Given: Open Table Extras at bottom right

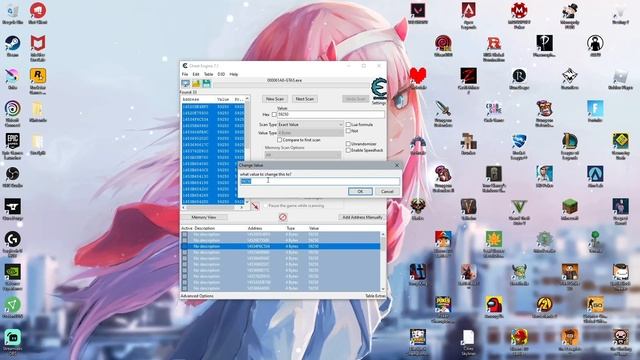Looking at the screenshot, I should 375,296.
